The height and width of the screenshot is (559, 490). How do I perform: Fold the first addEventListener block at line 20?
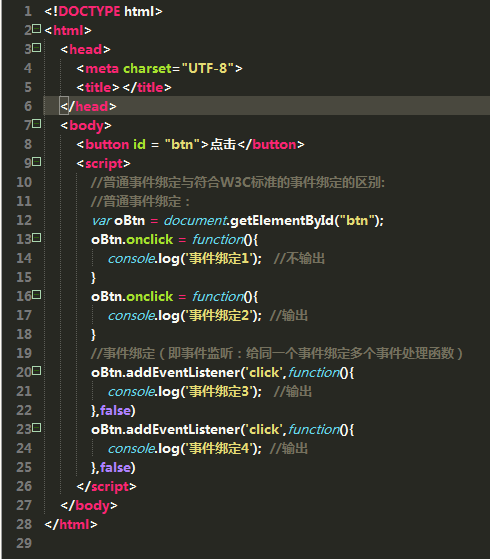(37, 371)
